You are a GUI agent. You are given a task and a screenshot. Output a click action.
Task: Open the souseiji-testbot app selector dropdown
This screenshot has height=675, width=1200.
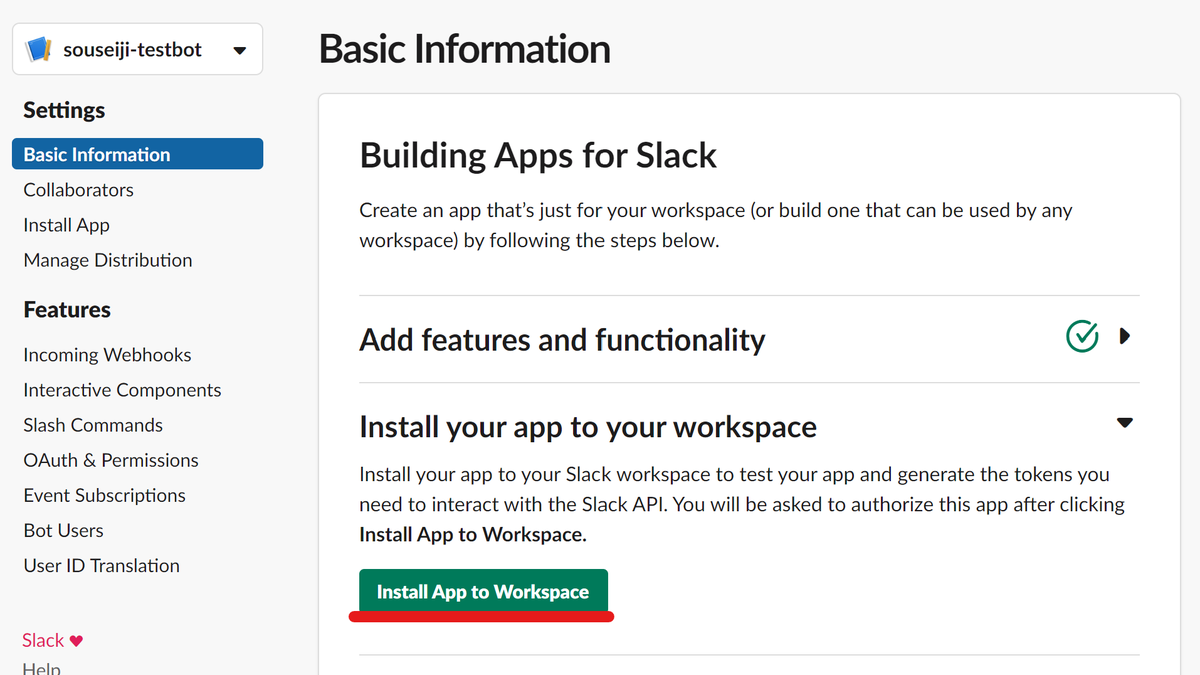[x=138, y=49]
